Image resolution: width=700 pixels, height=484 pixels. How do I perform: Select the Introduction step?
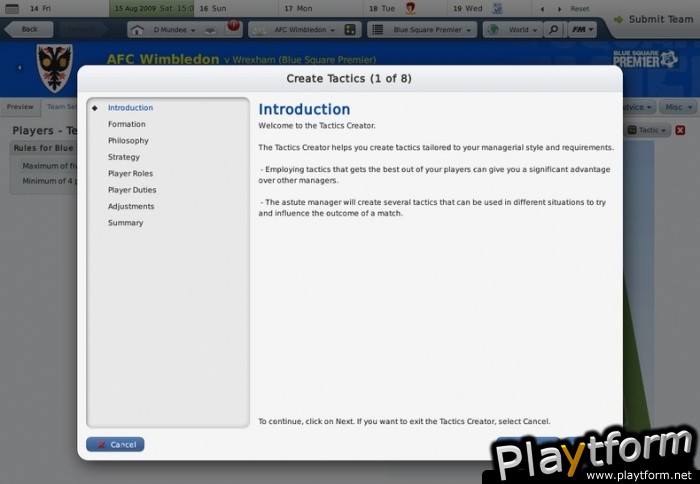(130, 108)
